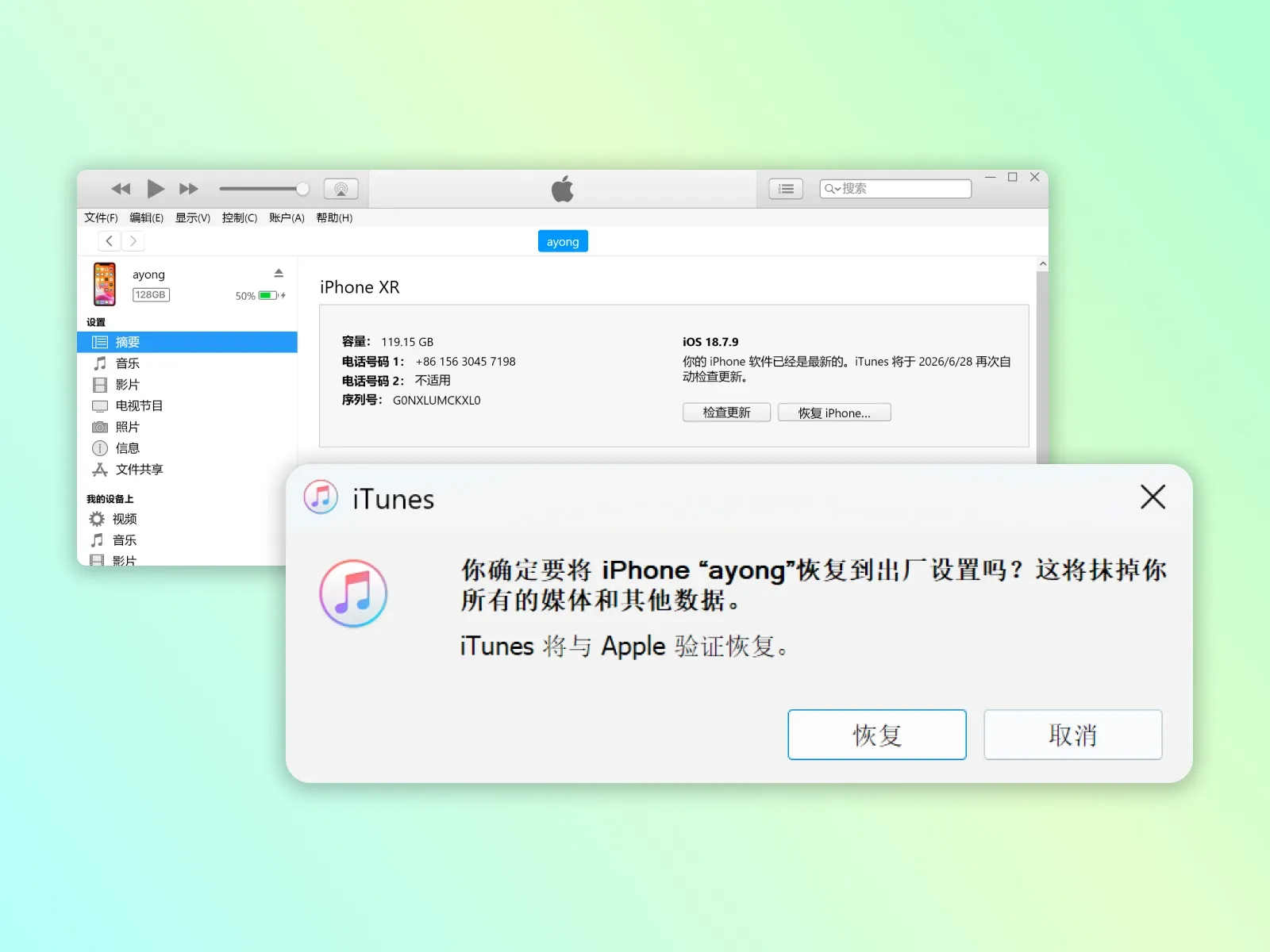This screenshot has width=1270, height=952.
Task: Click the 搜索 search field
Action: 895,189
